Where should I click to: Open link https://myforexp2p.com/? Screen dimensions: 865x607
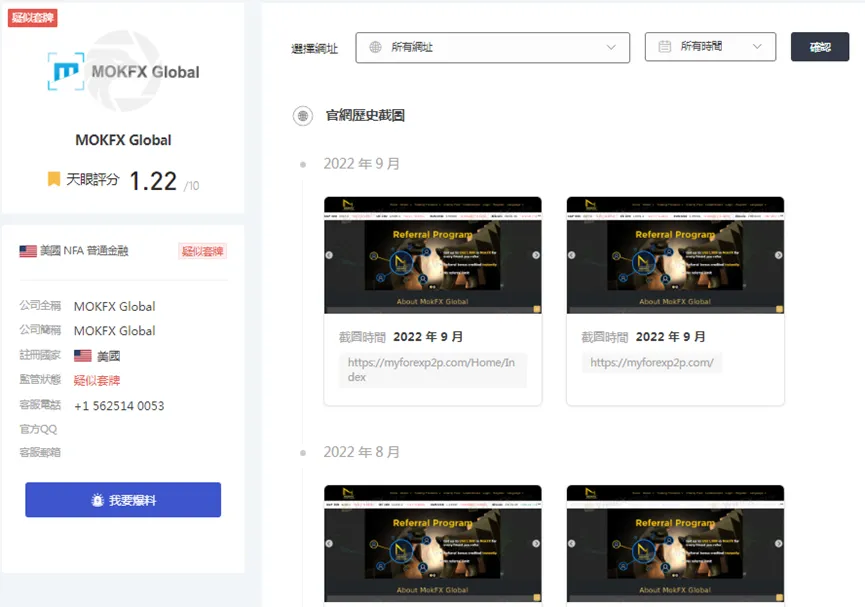coord(652,363)
